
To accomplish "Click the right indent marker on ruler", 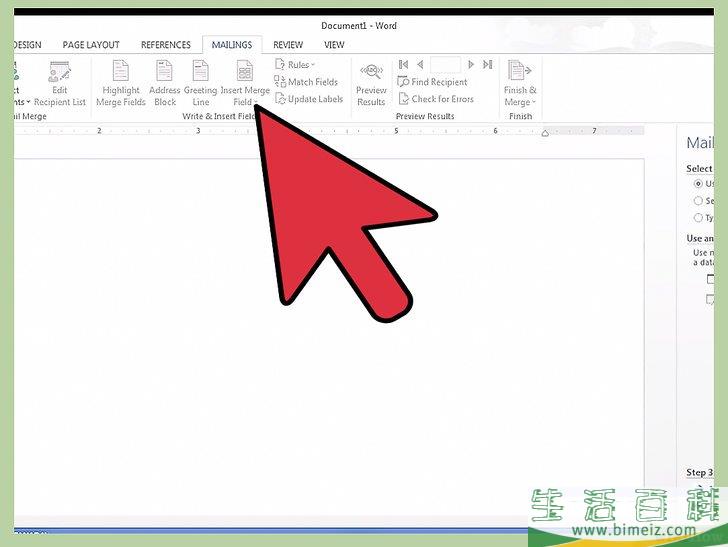I will tap(545, 133).
